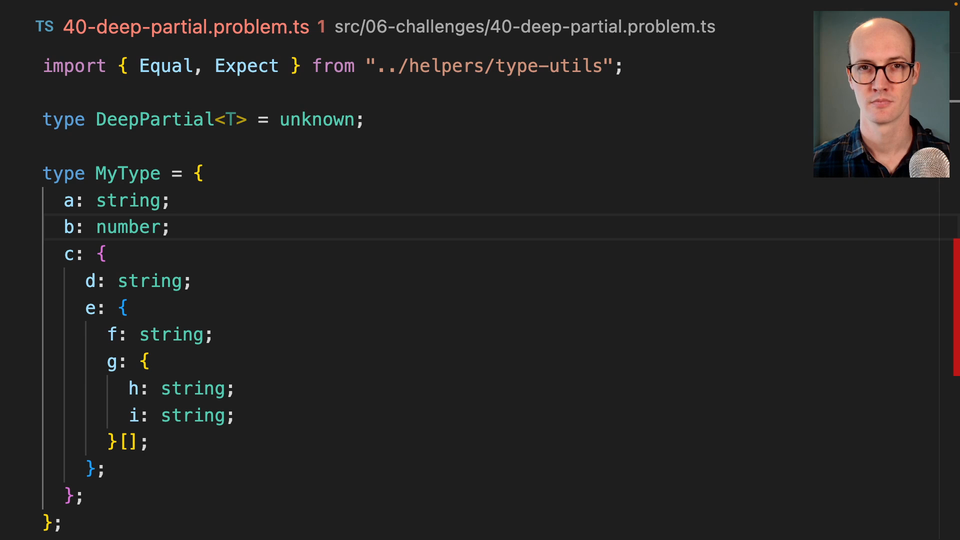This screenshot has height=540, width=960.
Task: Click the generic parameter T
Action: [x=230, y=120]
